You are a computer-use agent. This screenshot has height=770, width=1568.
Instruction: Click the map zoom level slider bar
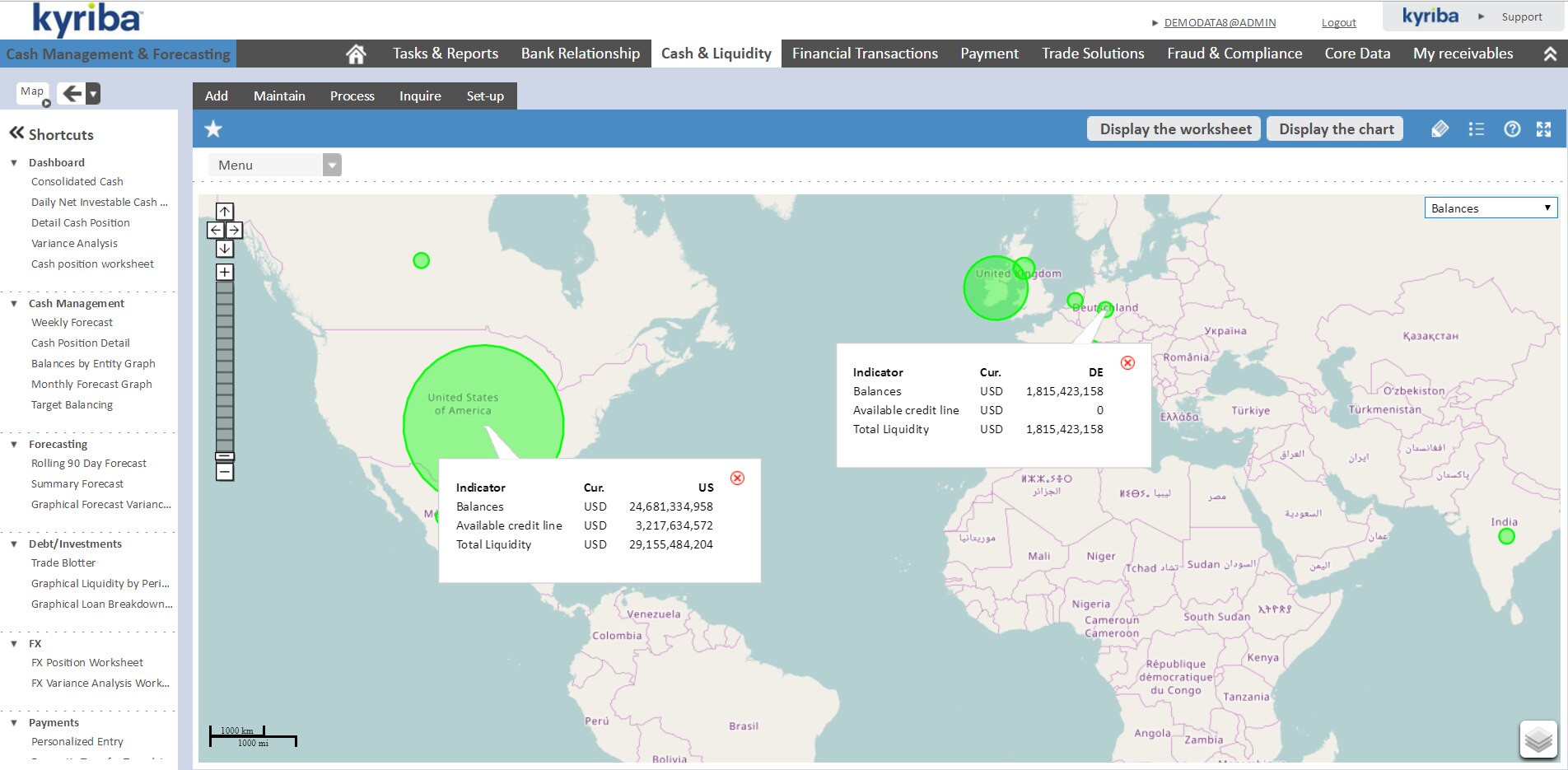tap(225, 366)
